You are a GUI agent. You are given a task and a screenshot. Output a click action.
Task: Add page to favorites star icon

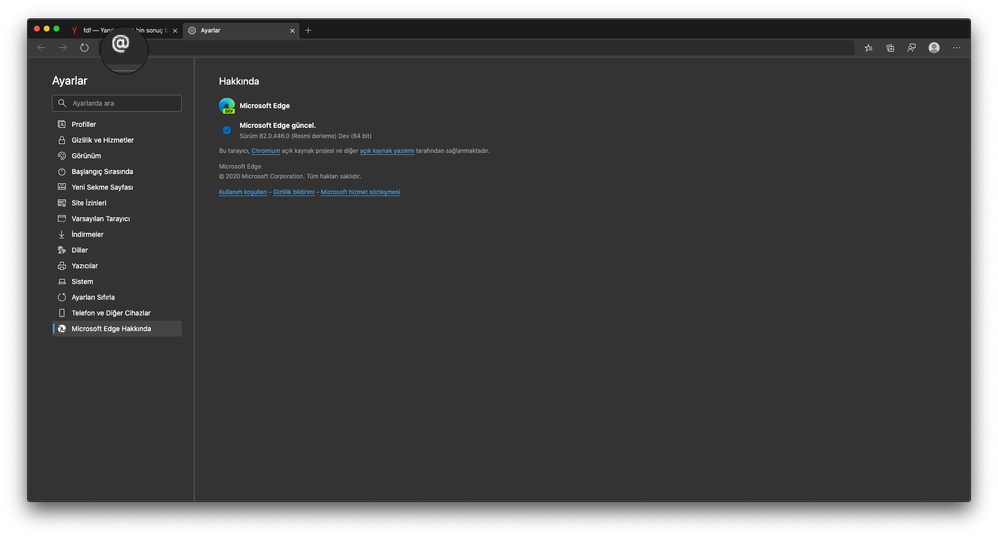pos(868,48)
